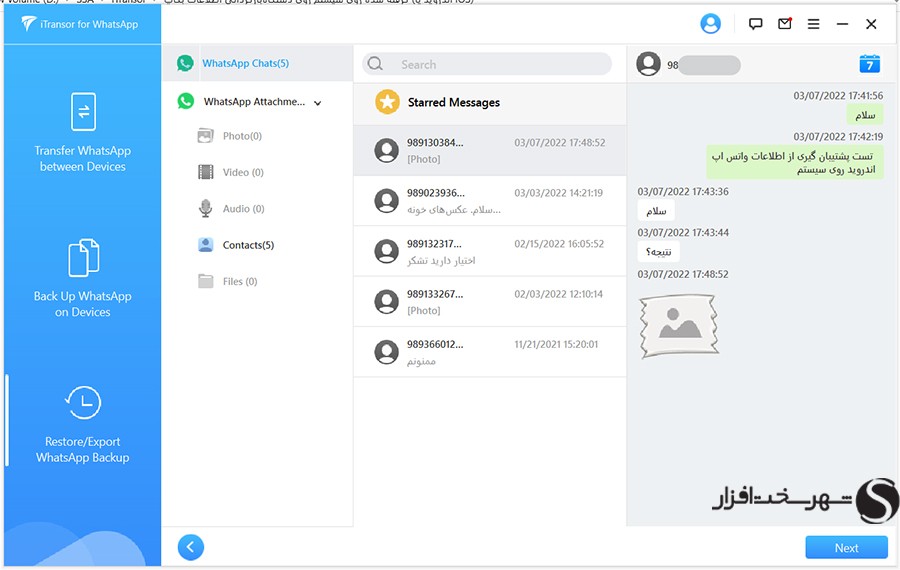The height and width of the screenshot is (570, 900).
Task: Select chat 989023936...
Action: click(490, 201)
